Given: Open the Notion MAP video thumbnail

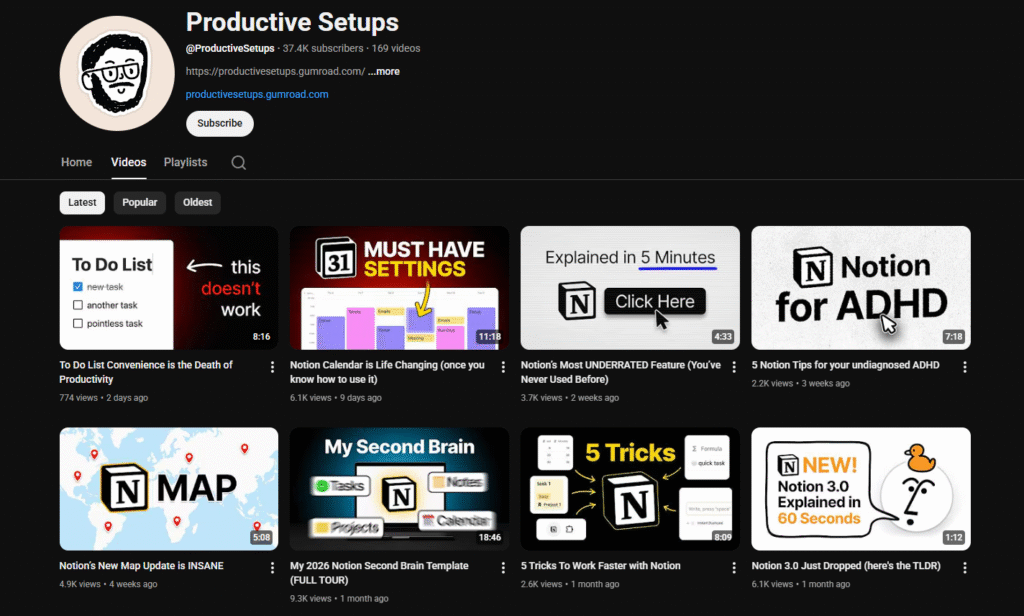Looking at the screenshot, I should pos(168,488).
